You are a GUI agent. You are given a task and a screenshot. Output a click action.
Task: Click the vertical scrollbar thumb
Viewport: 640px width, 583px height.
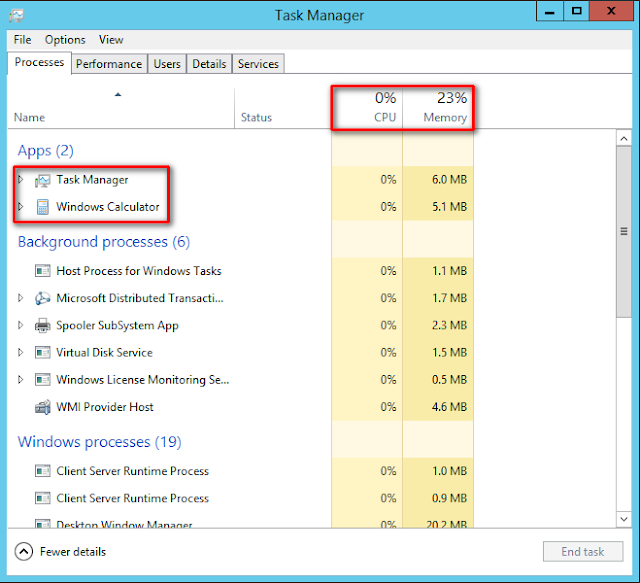(624, 231)
